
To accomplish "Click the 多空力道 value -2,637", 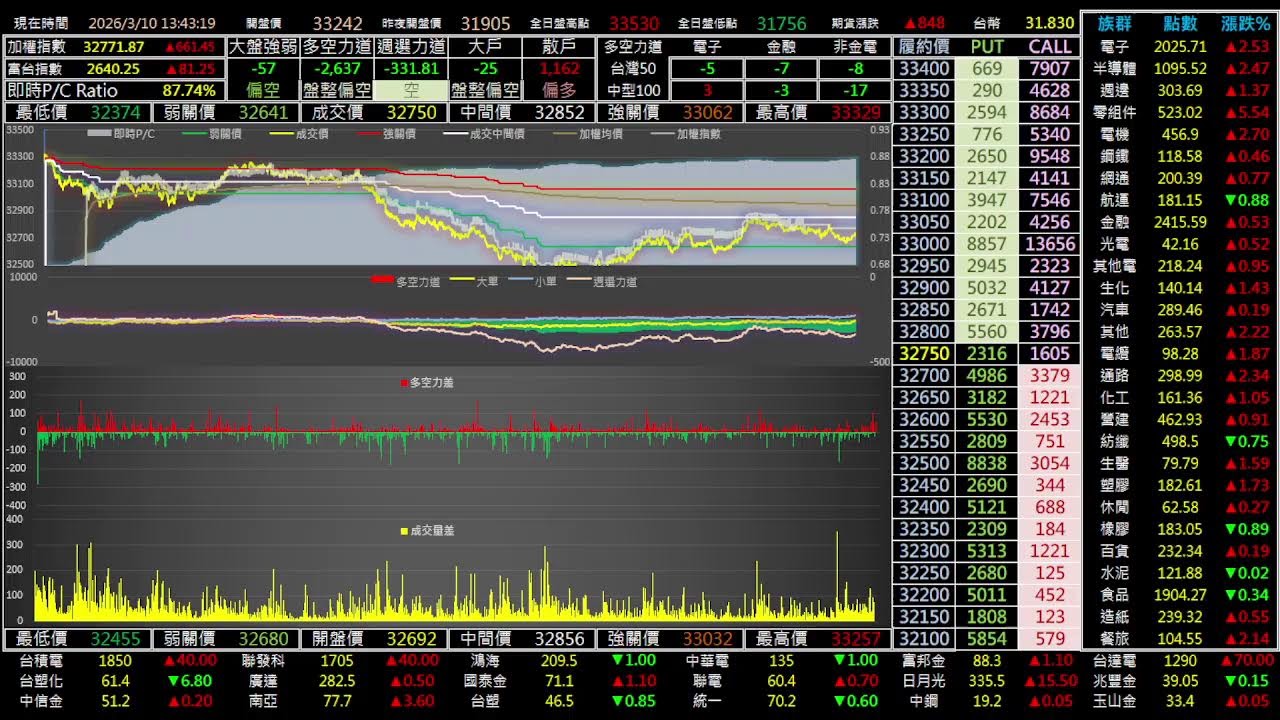I will click(x=337, y=68).
